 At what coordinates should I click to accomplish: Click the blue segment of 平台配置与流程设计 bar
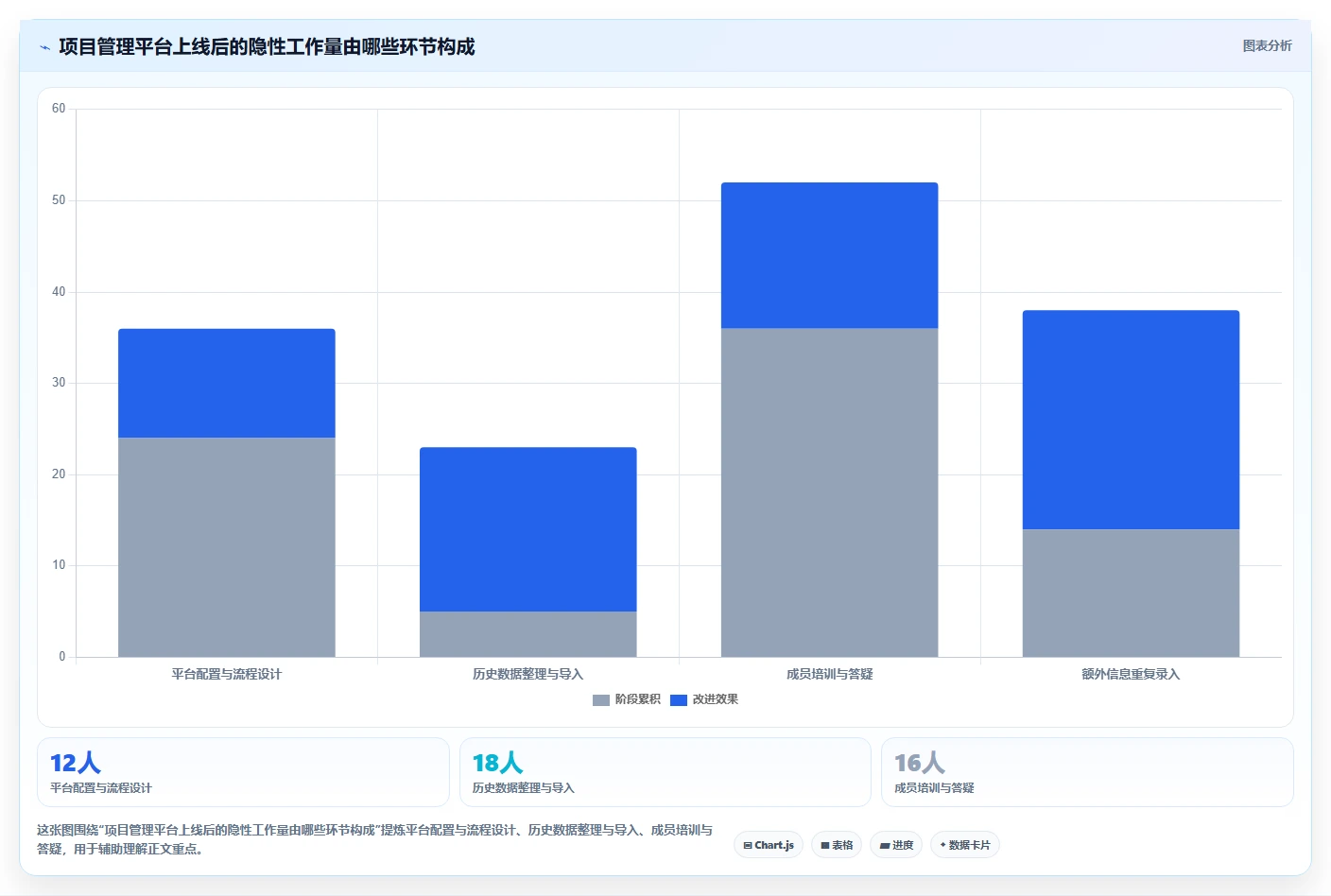point(227,383)
